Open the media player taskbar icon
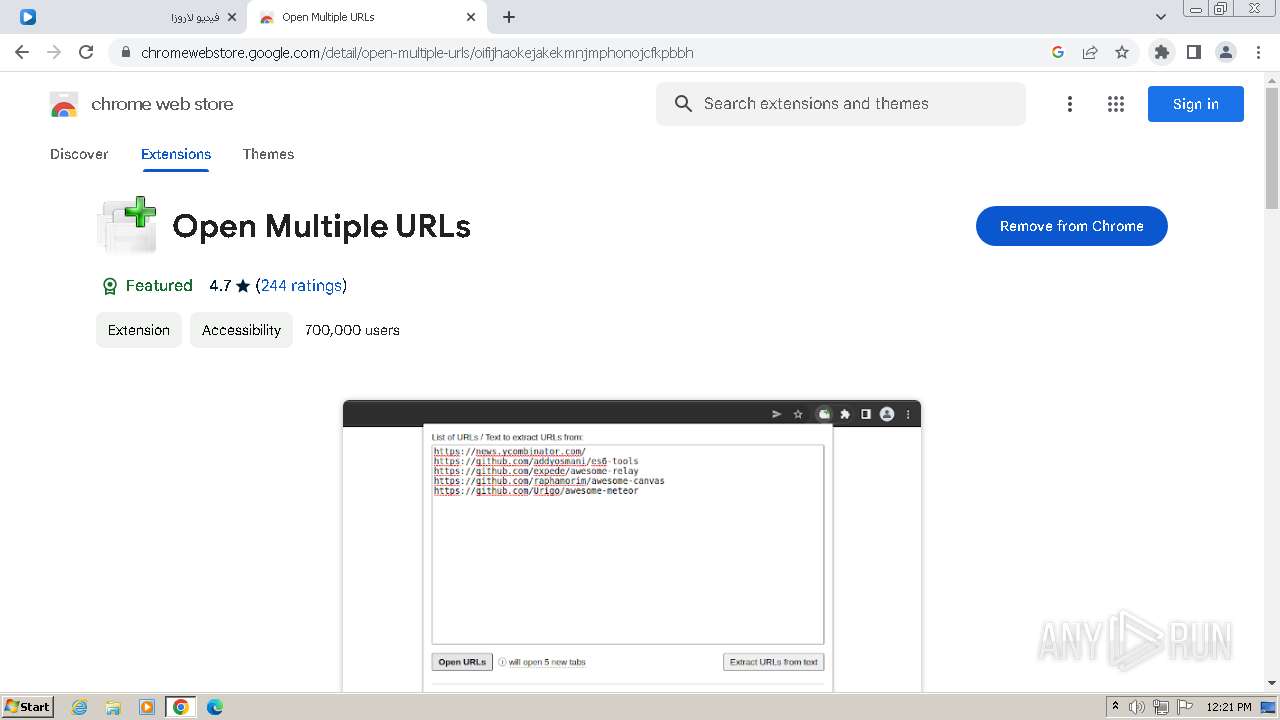 point(147,707)
